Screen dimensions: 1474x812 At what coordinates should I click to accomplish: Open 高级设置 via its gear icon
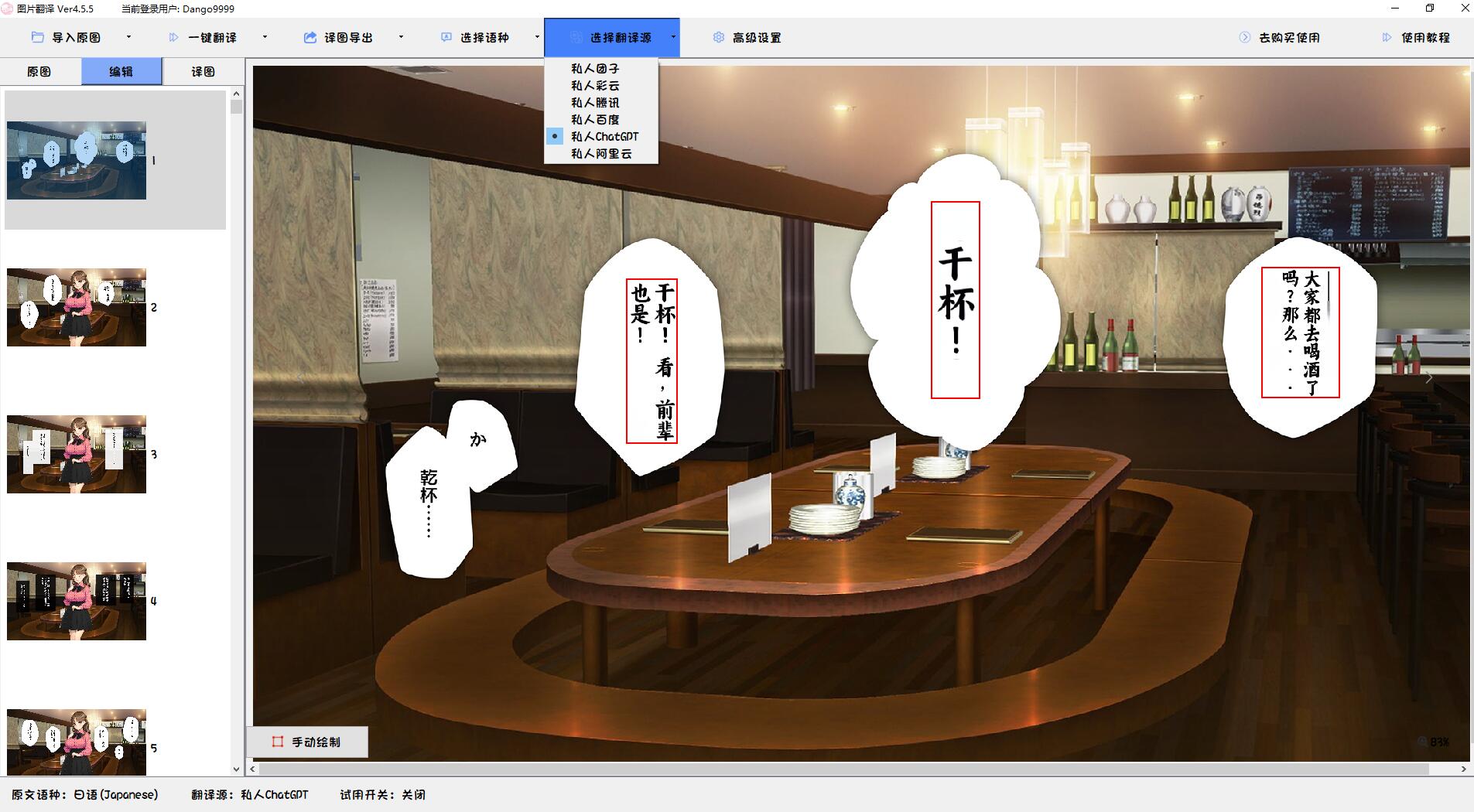point(718,37)
